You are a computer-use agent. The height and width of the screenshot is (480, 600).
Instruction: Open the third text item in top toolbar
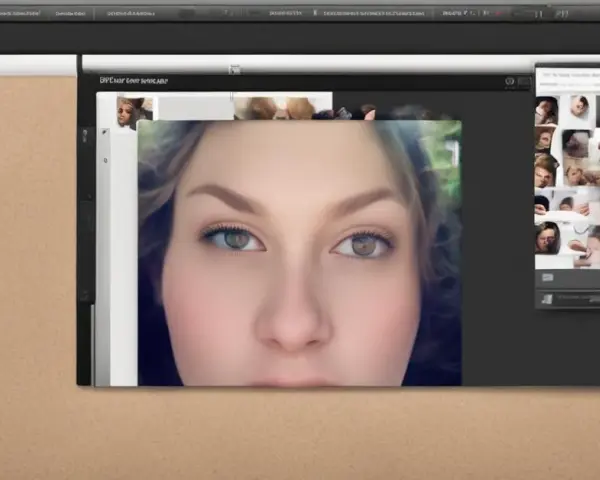click(130, 13)
